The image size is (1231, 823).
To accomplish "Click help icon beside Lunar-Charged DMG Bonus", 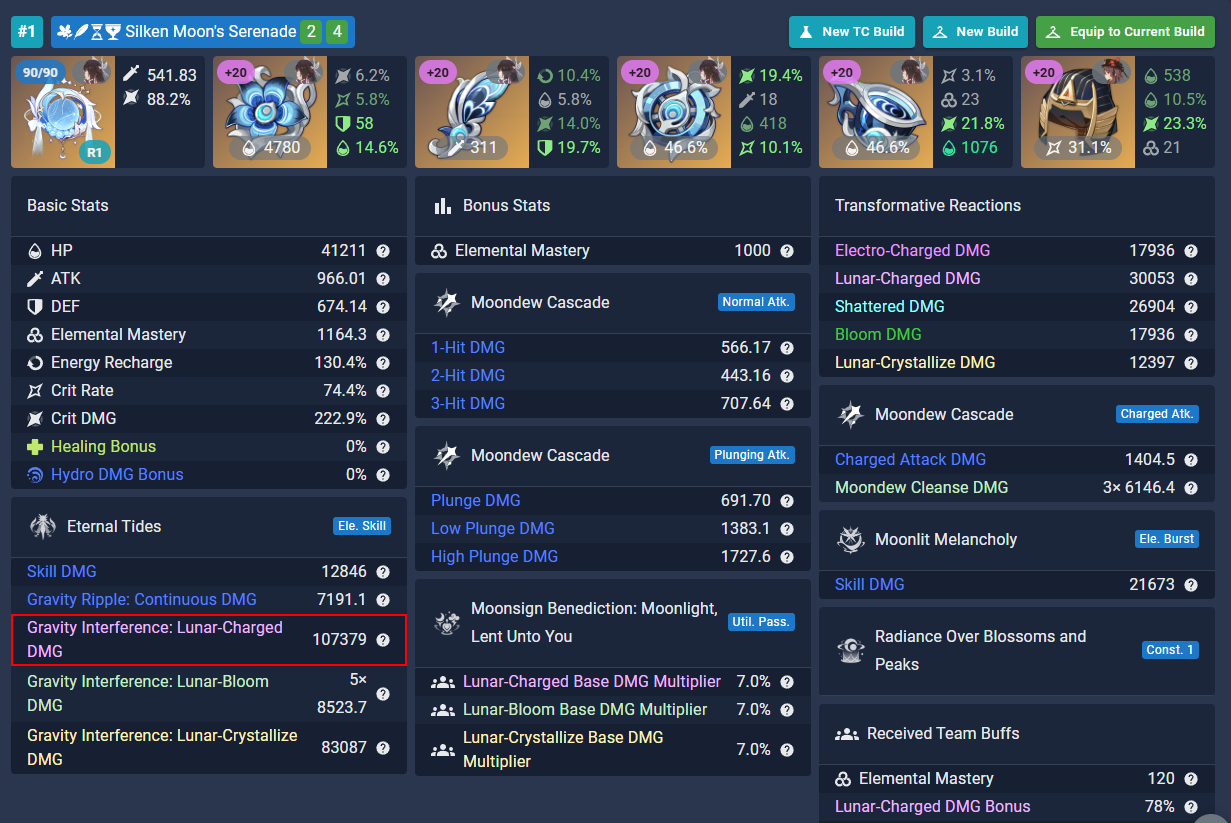I will coord(1190,807).
